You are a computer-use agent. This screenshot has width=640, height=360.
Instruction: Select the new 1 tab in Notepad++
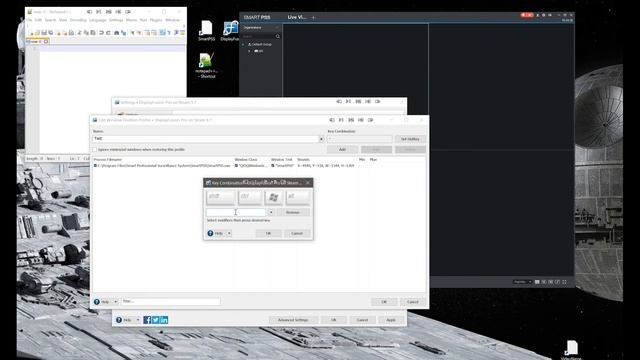[37, 41]
